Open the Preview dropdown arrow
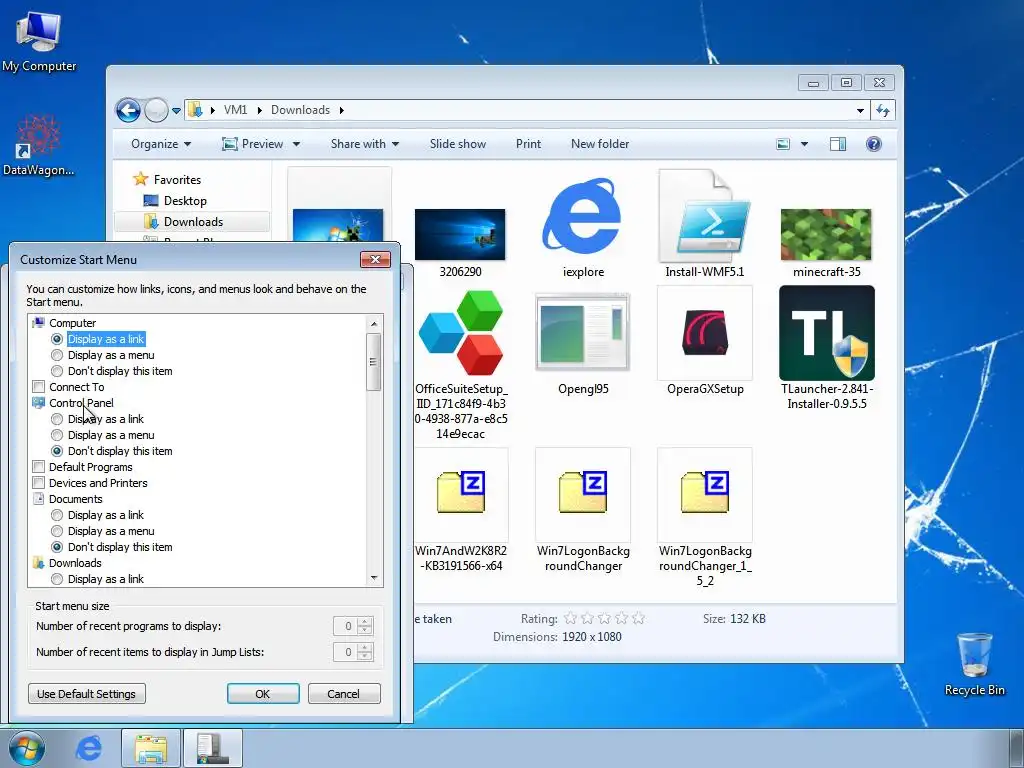Viewport: 1024px width, 768px height. click(296, 144)
